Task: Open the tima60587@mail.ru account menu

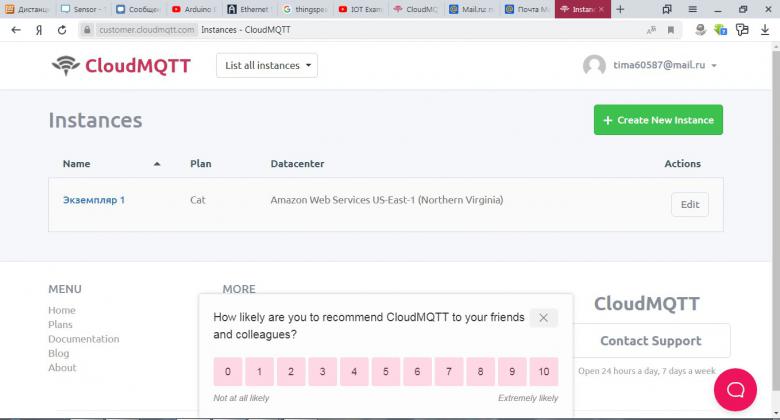Action: tap(664, 65)
